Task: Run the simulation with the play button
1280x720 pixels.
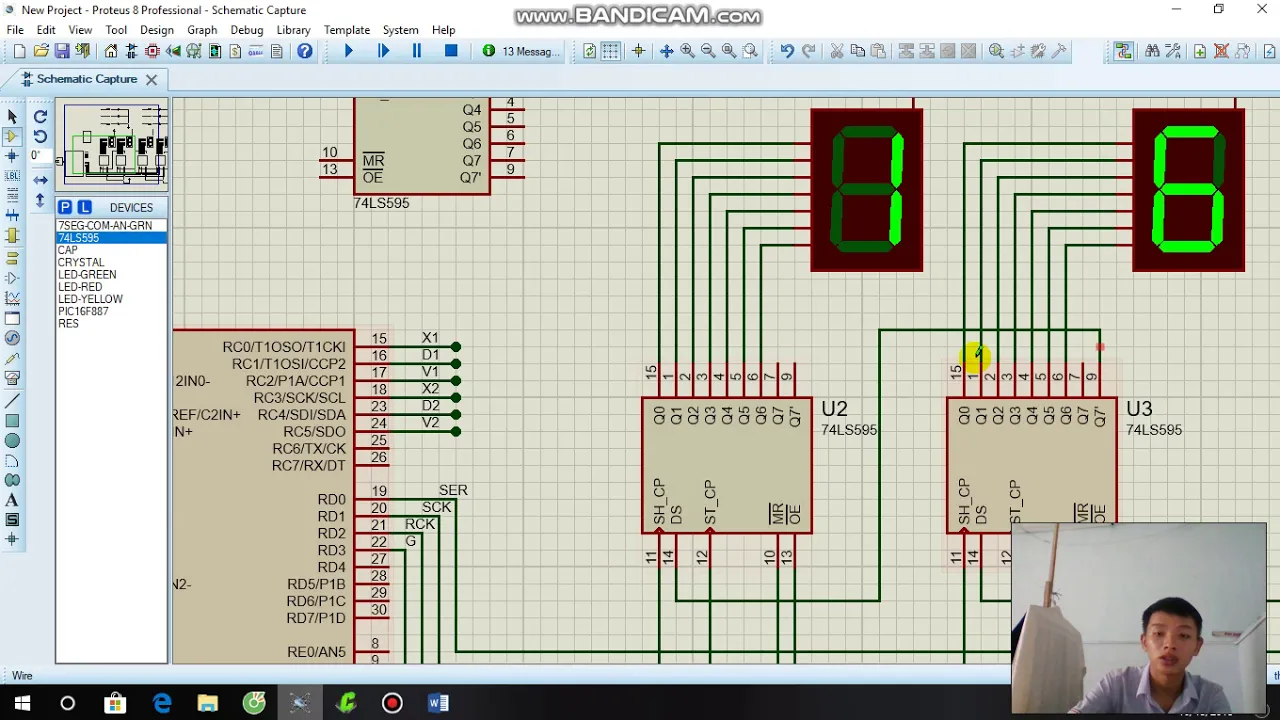Action: click(348, 51)
